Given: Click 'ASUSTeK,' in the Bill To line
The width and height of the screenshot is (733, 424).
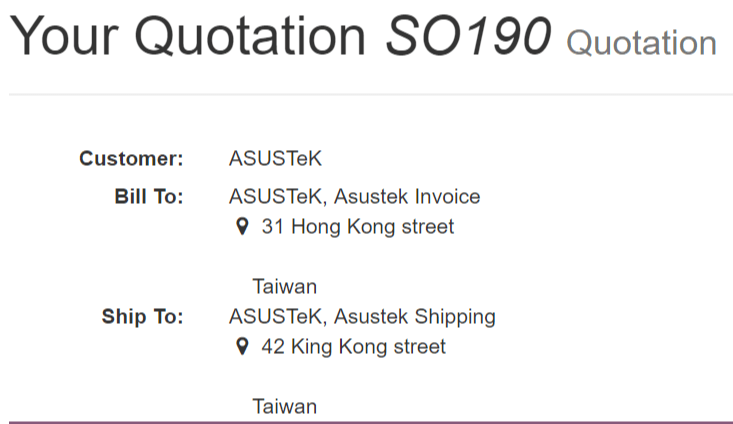Looking at the screenshot, I should pos(278,197).
